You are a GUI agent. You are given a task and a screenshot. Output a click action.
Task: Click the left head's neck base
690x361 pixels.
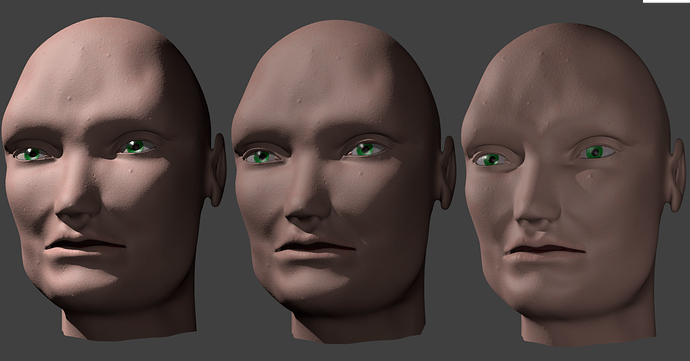(128, 327)
